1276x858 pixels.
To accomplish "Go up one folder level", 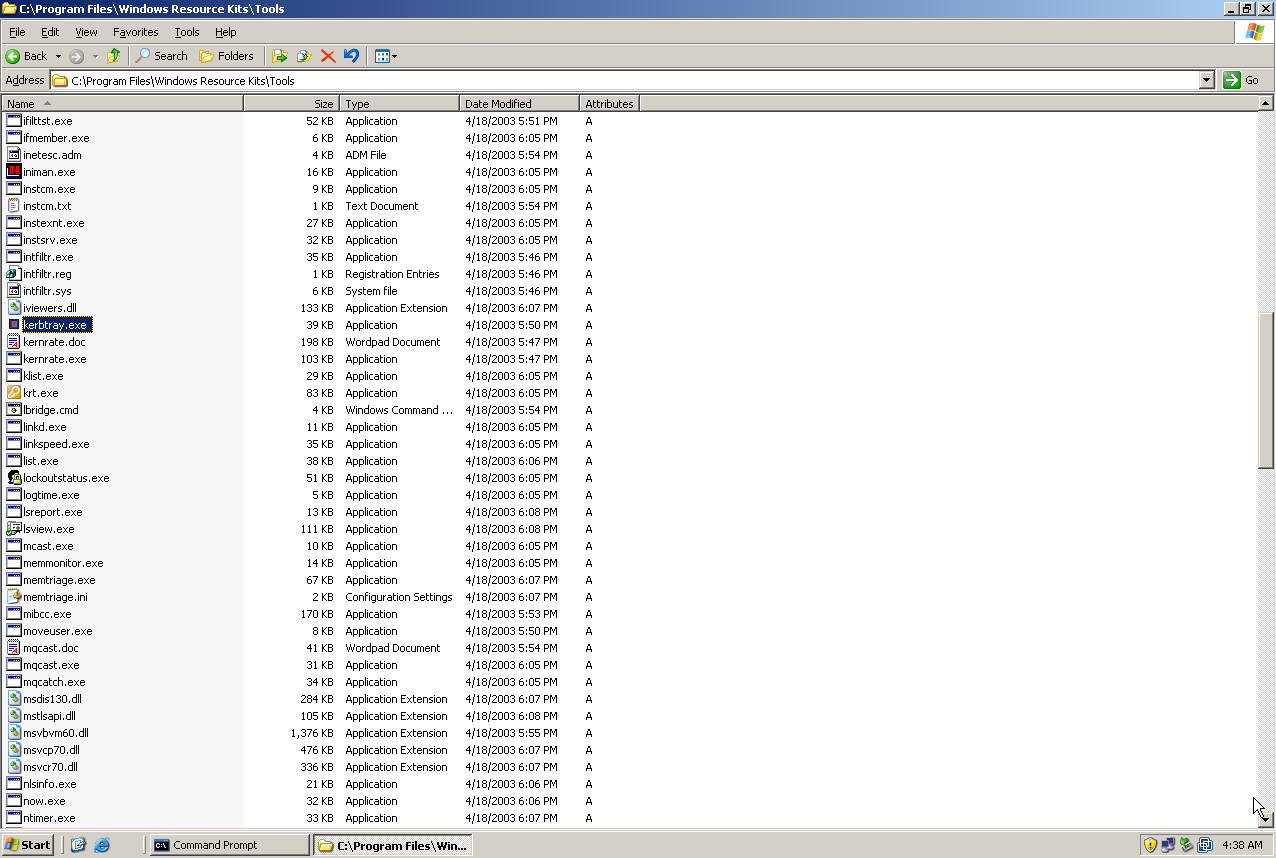I will click(113, 56).
